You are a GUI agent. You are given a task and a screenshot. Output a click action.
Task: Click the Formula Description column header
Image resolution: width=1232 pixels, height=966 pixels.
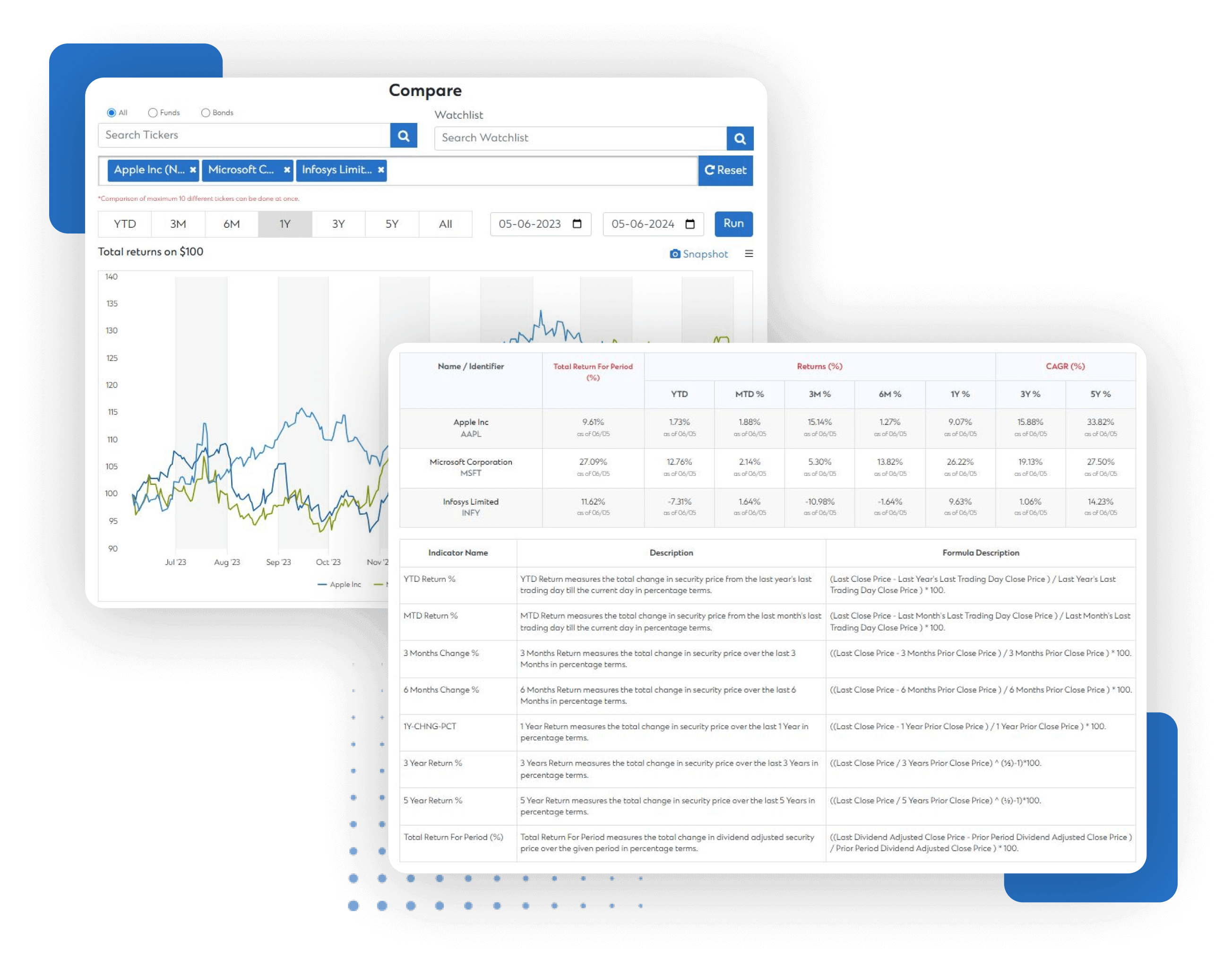tap(981, 553)
